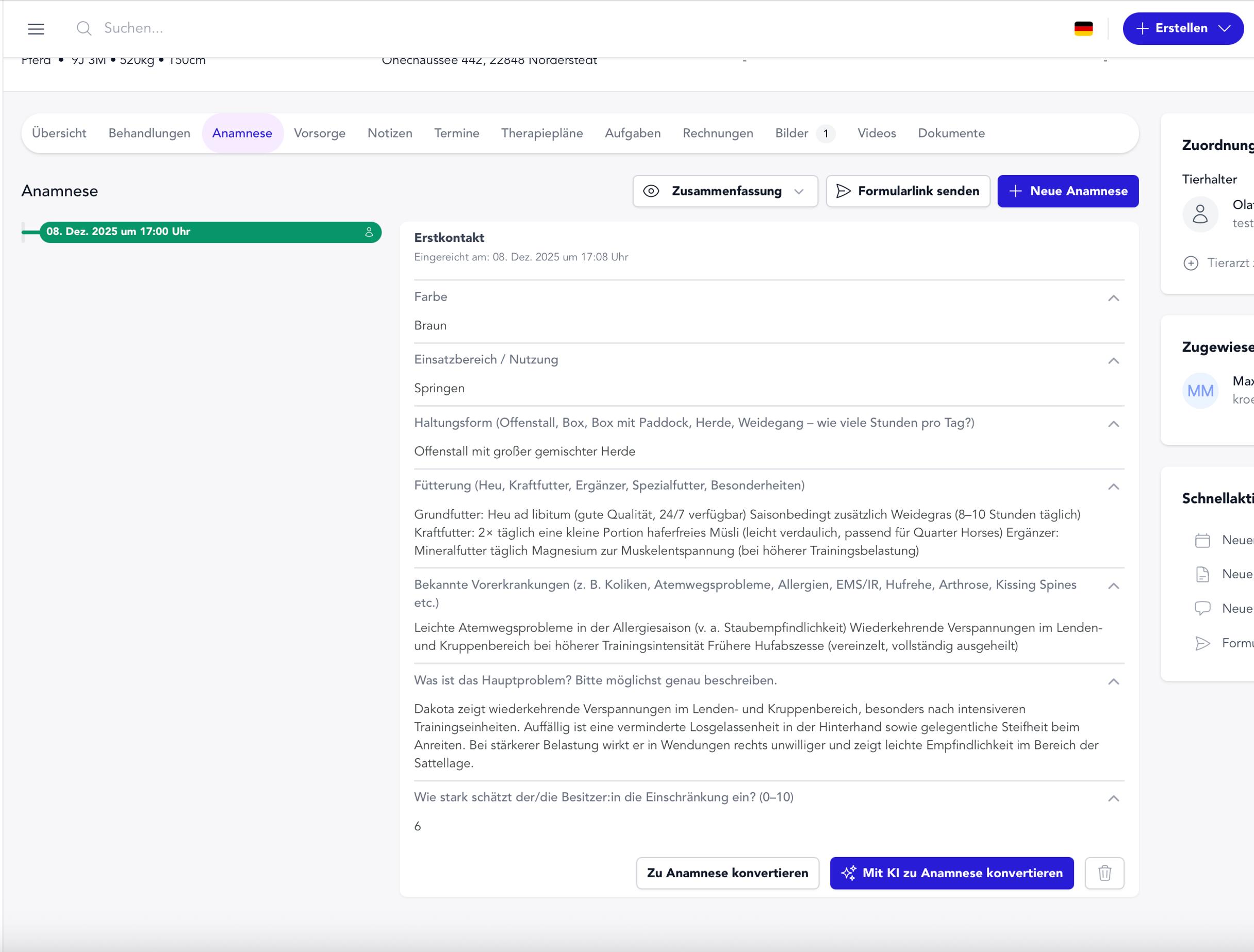This screenshot has height=952, width=1254.
Task: Open the hamburger navigation menu
Action: 36,29
